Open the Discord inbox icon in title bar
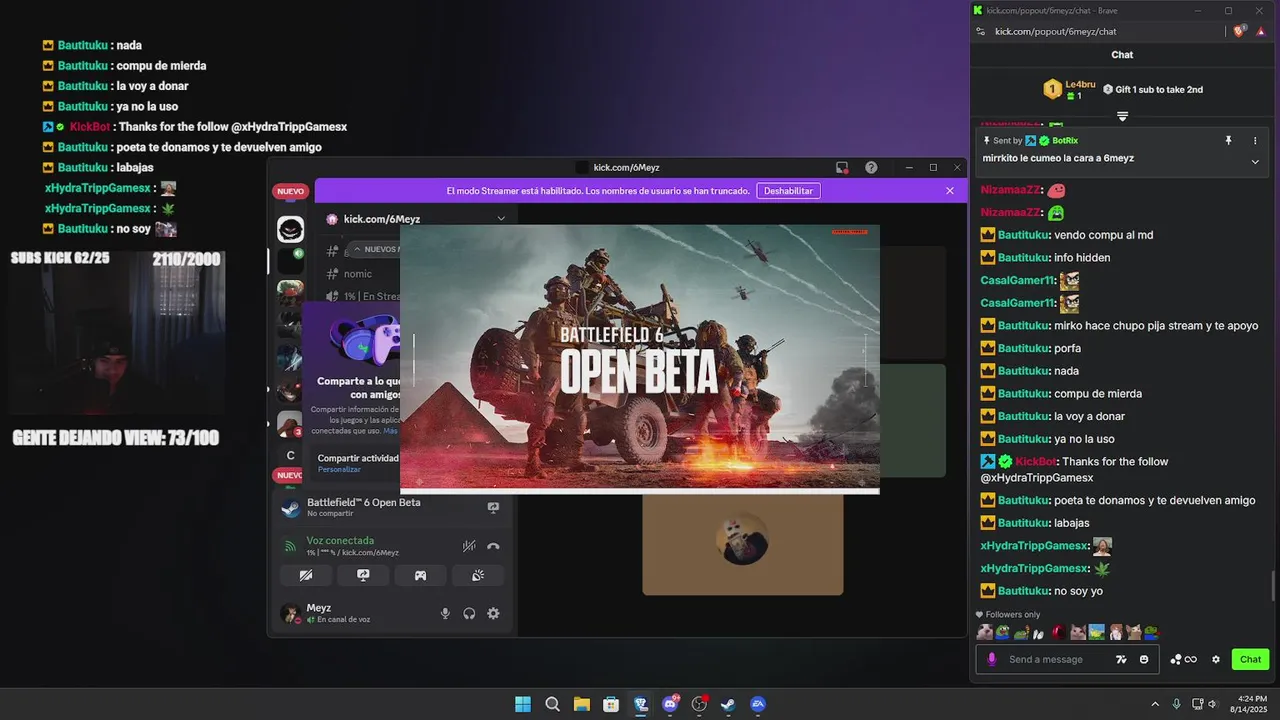 click(842, 168)
